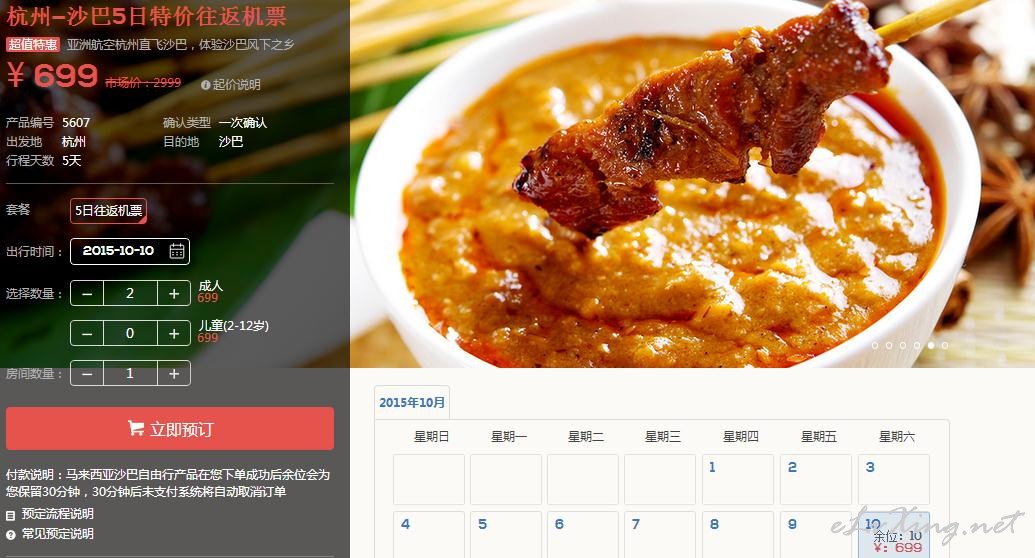Open the 常见预定说明 help link
Viewport: 1035px width, 558px height.
[57, 534]
